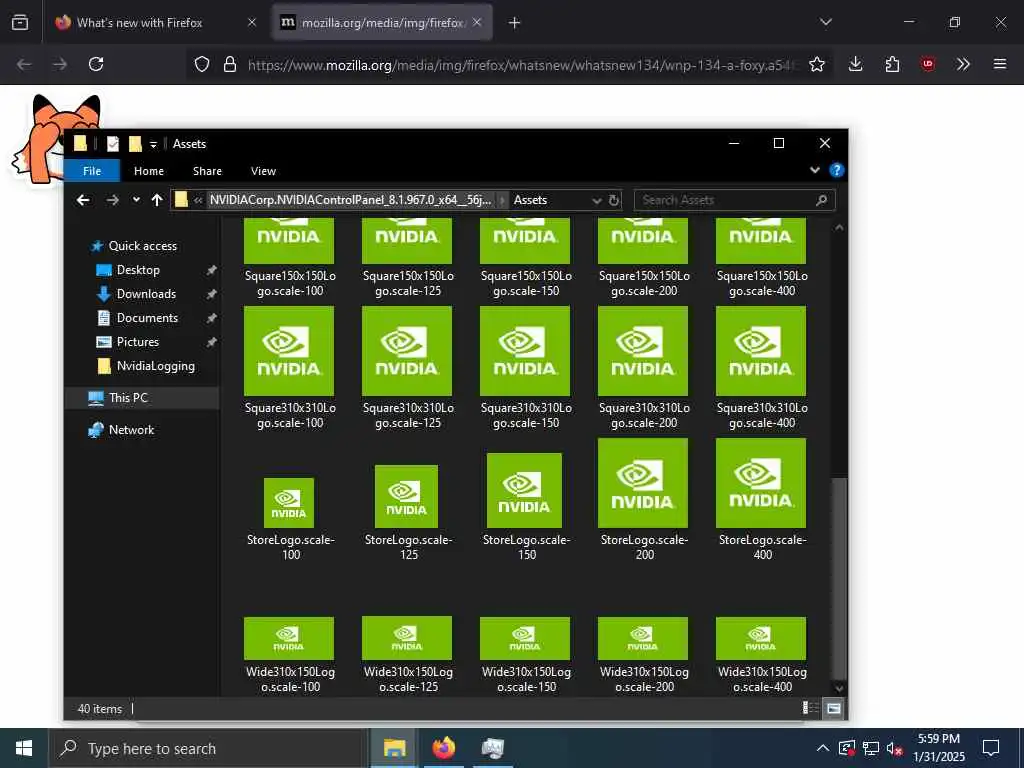Close the mozilla.org image tab
The image size is (1024, 768).
tap(477, 23)
